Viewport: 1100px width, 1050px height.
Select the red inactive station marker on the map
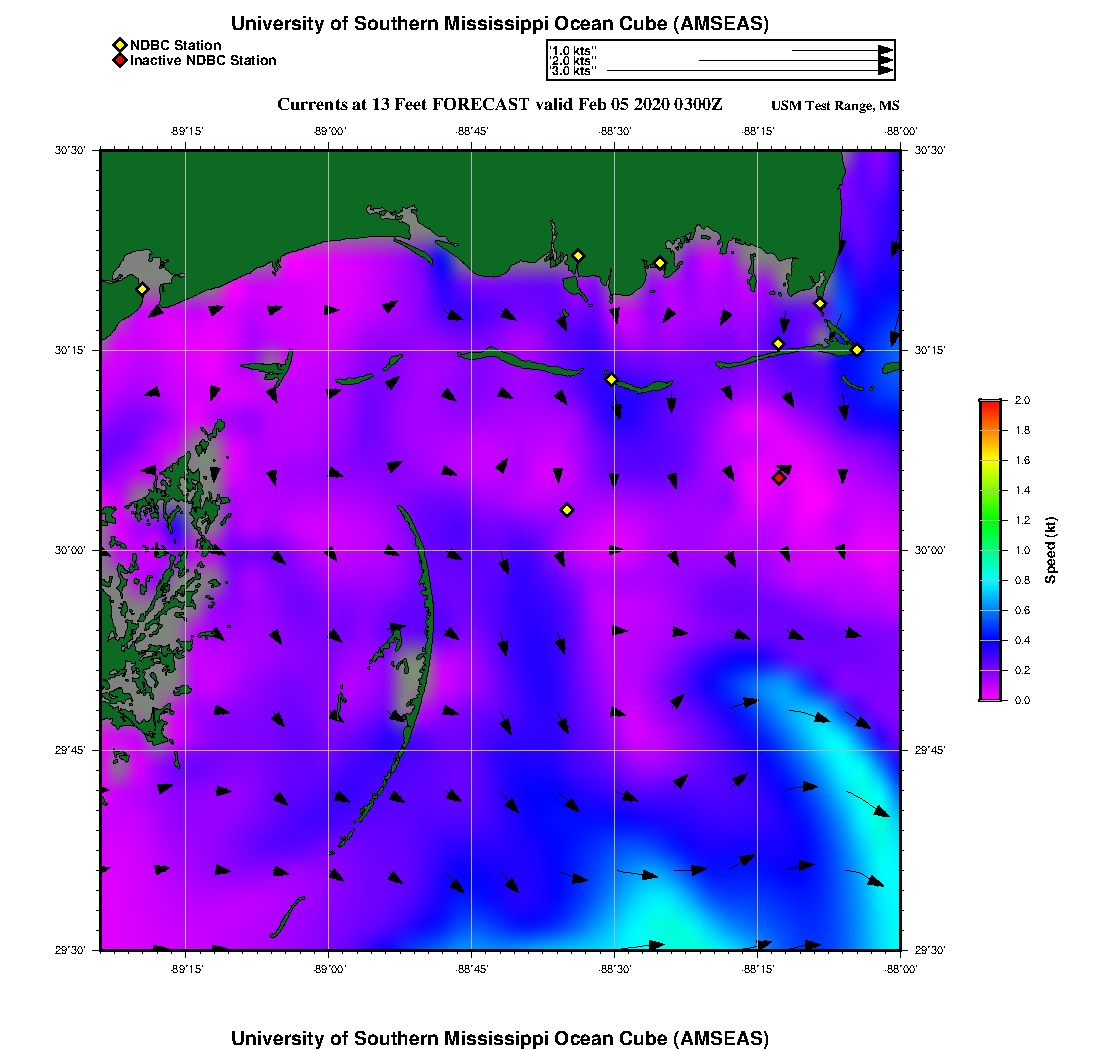[x=778, y=478]
